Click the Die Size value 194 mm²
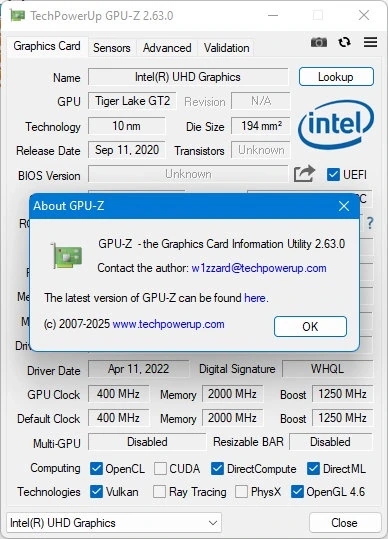This screenshot has height=539, width=388. pyautogui.click(x=260, y=126)
